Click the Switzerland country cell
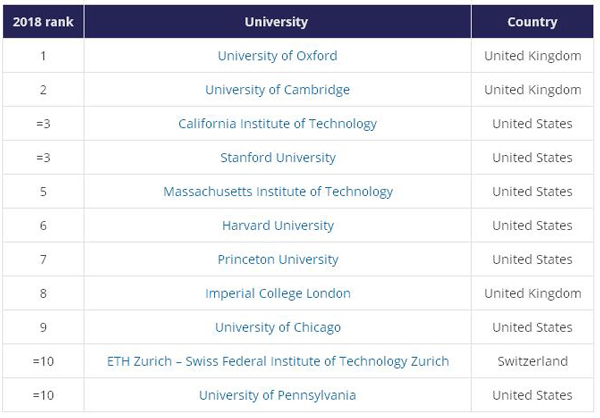 click(x=532, y=361)
